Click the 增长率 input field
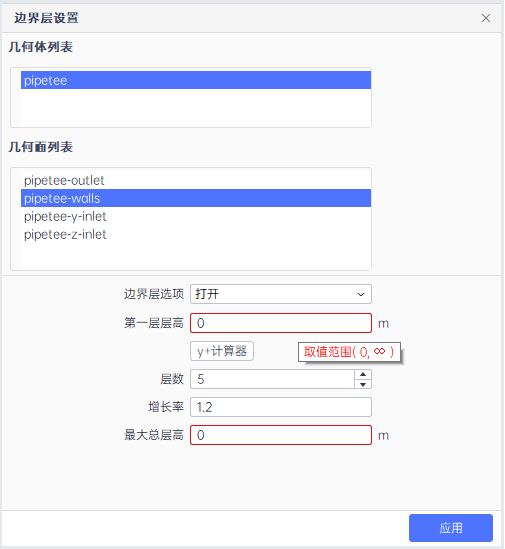The height and width of the screenshot is (549, 505). tap(281, 407)
